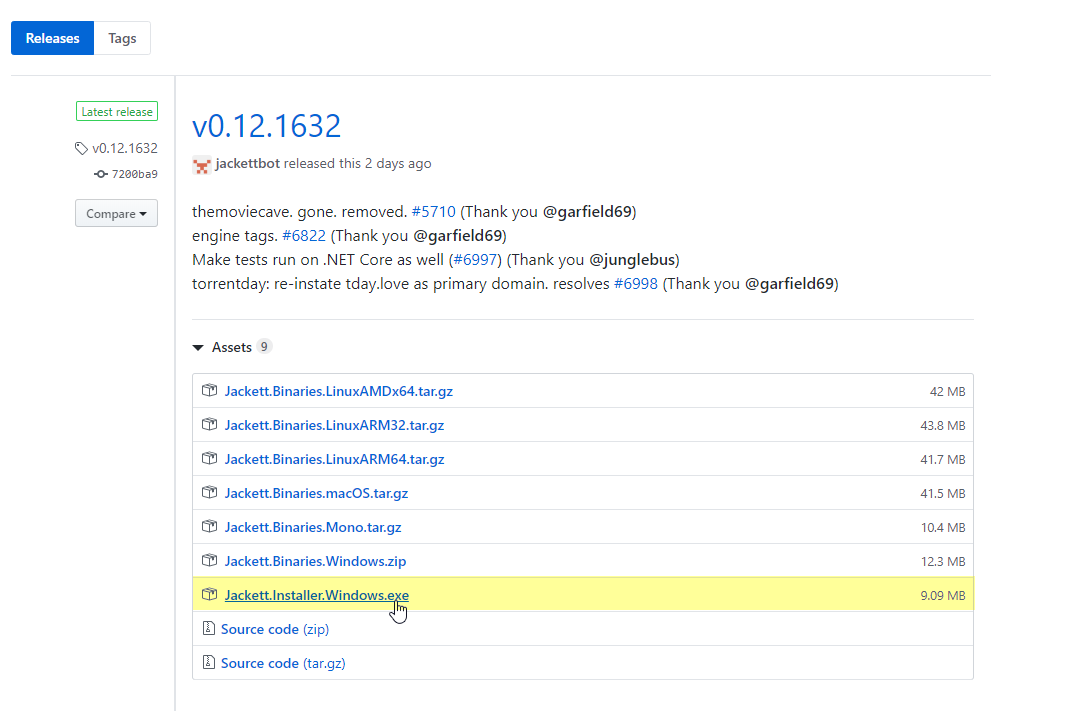Click package icon for Installer.Windows.exe

(209, 594)
